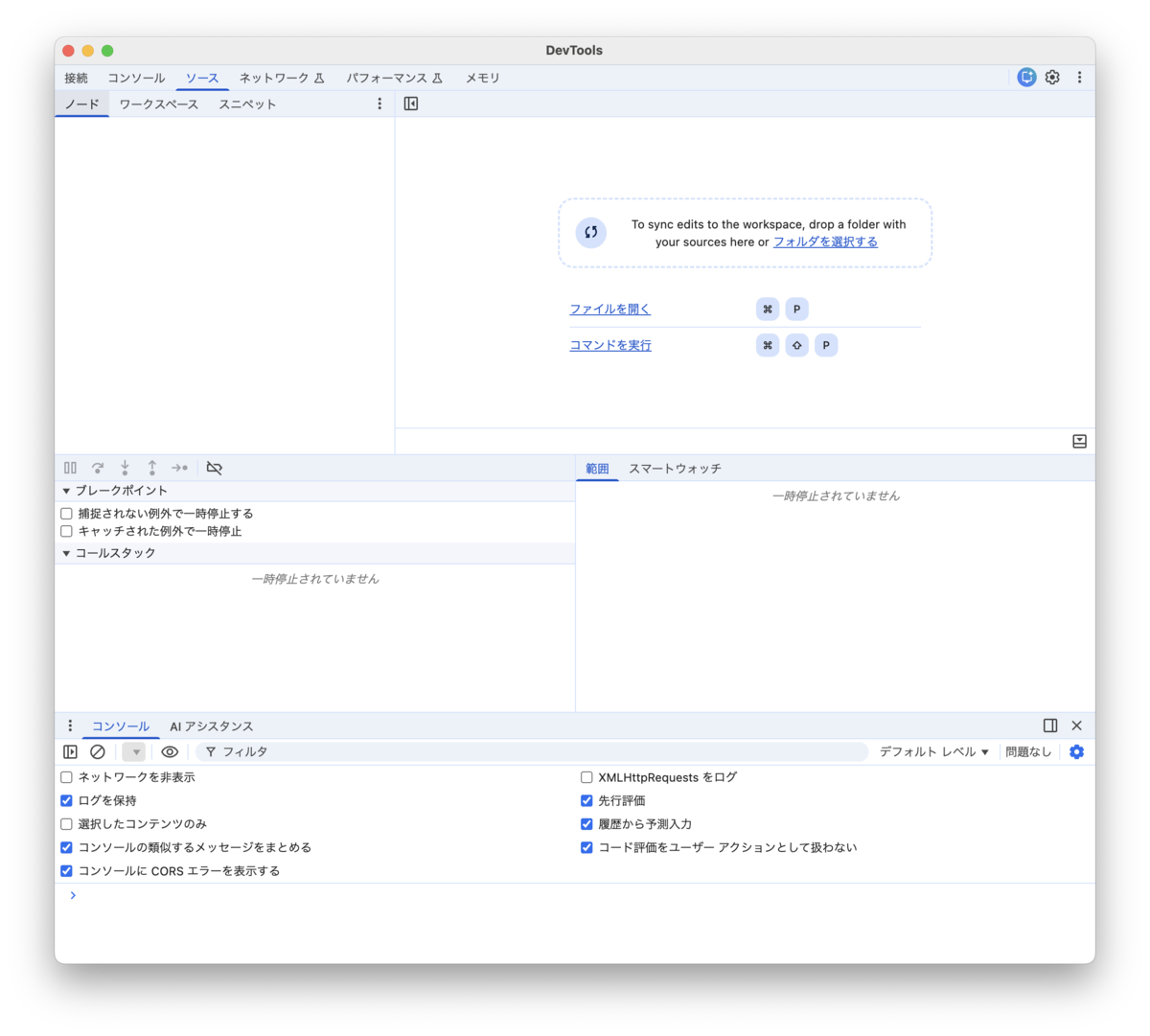This screenshot has height=1036, width=1150.
Task: Toggle the navigator sidebar hide icon
Action: pos(411,104)
